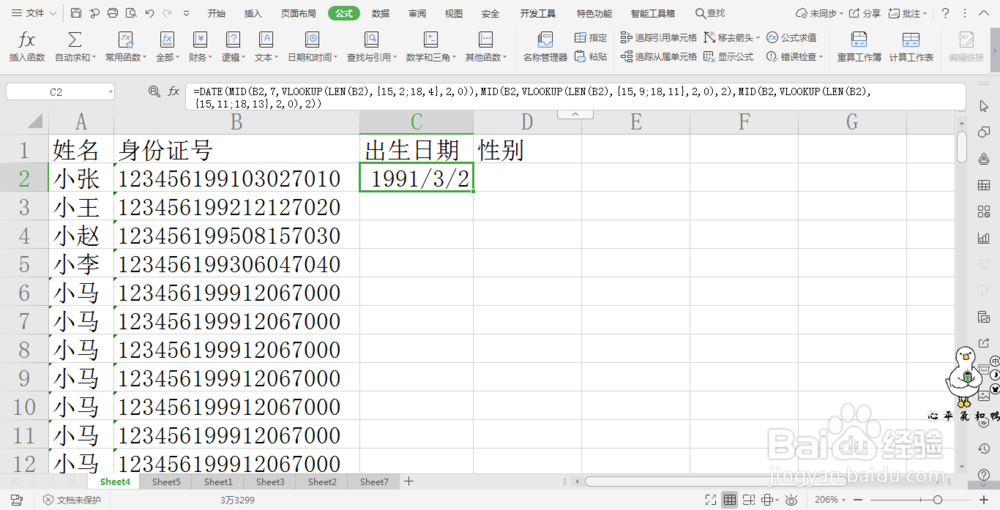Click the Print icon in quick access toolbar
The image size is (1000, 510).
pyautogui.click(x=113, y=13)
